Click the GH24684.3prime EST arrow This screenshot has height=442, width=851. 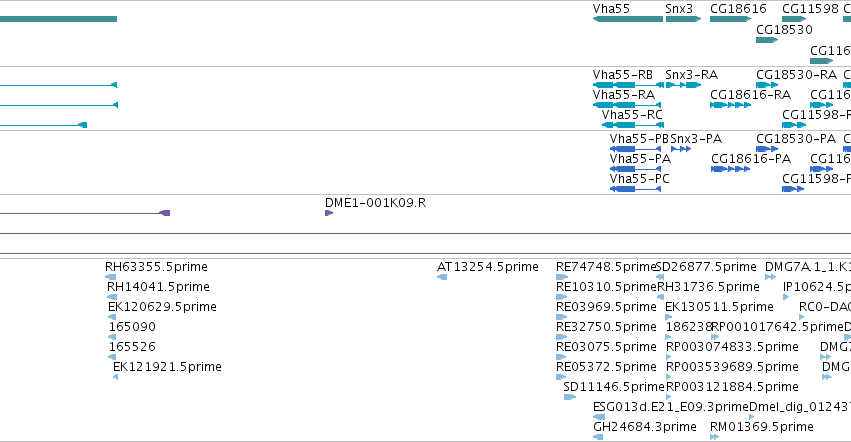tap(599, 437)
